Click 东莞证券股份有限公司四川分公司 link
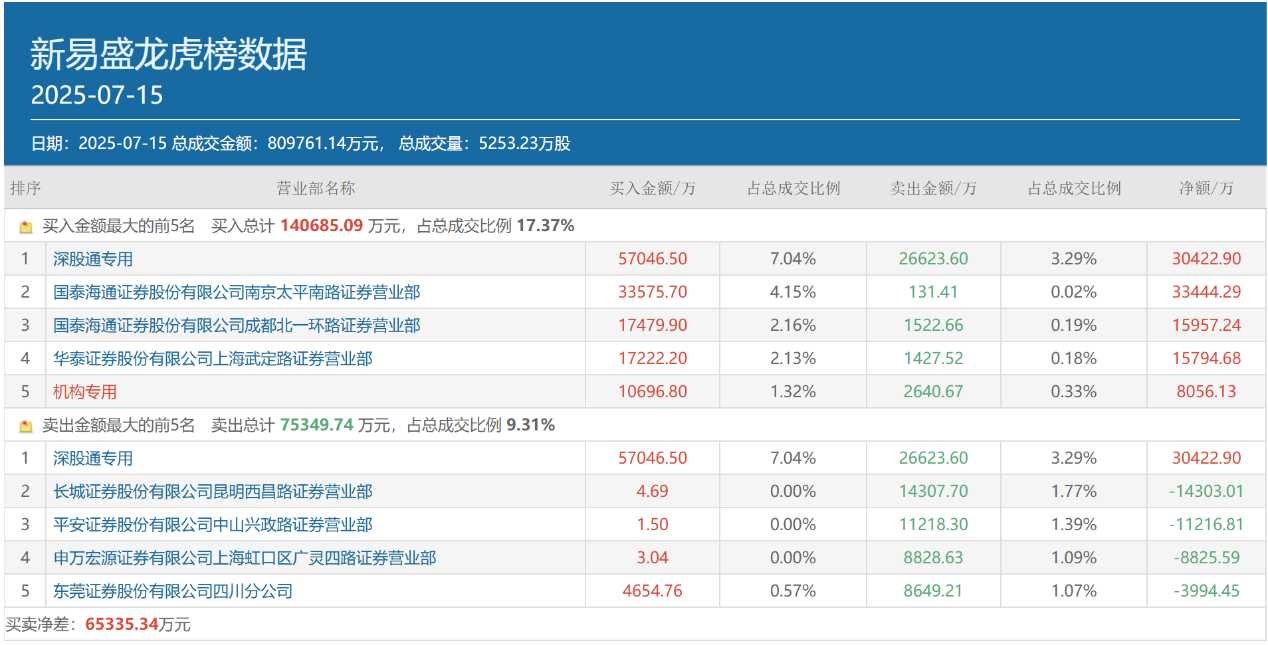Screen dimensions: 1268x645 tap(172, 591)
